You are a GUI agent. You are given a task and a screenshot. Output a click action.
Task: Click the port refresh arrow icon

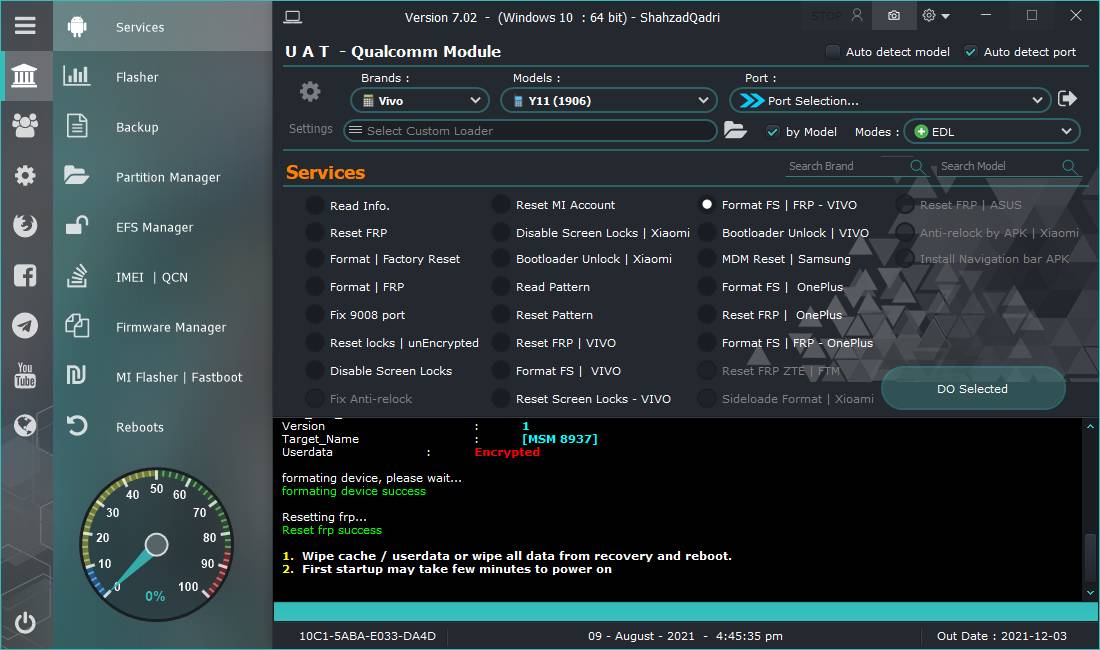pyautogui.click(x=1067, y=99)
